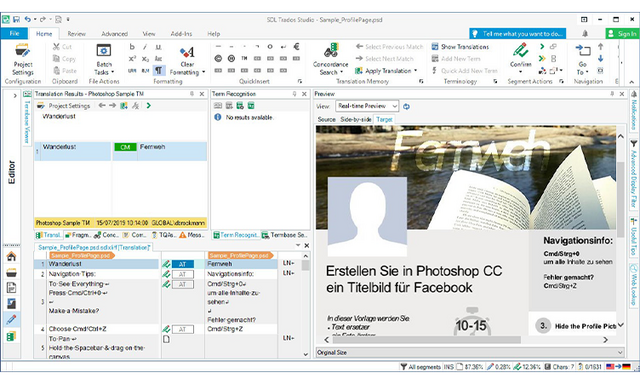Image resolution: width=640 pixels, height=384 pixels.
Task: Open the Add-Ins ribbon tab
Action: pos(181,34)
